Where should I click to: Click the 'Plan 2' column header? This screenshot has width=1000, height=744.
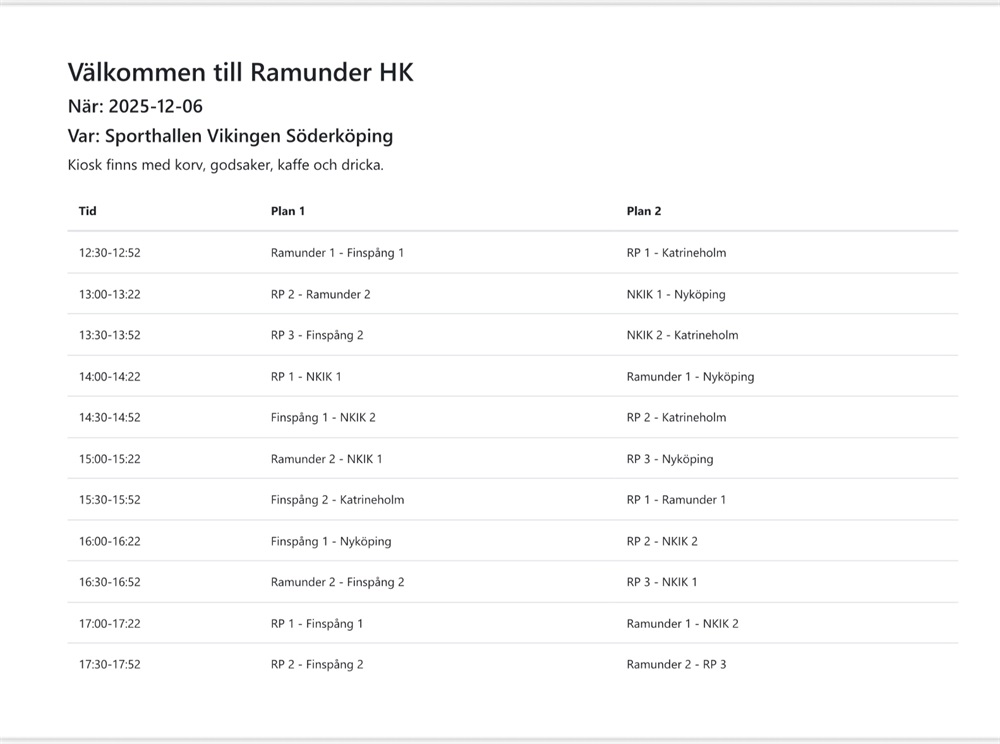point(644,211)
